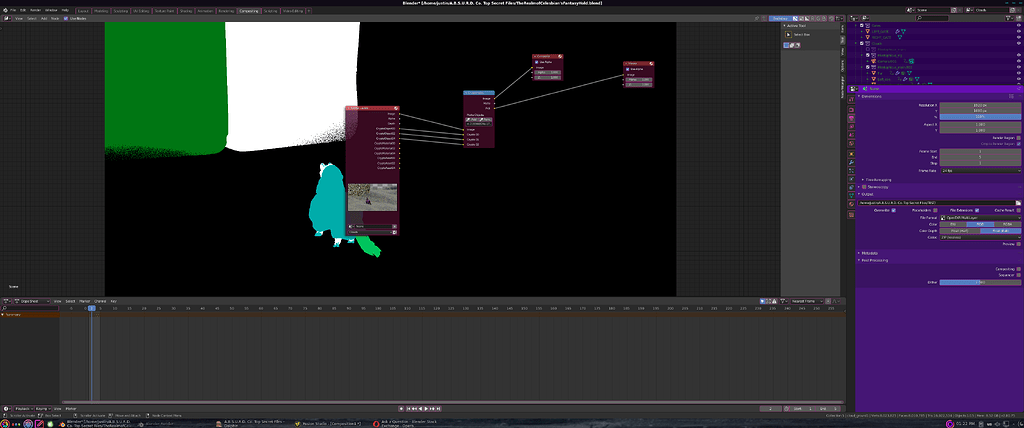
Task: Collapse the Clouds collection in outliner
Action: [856, 43]
